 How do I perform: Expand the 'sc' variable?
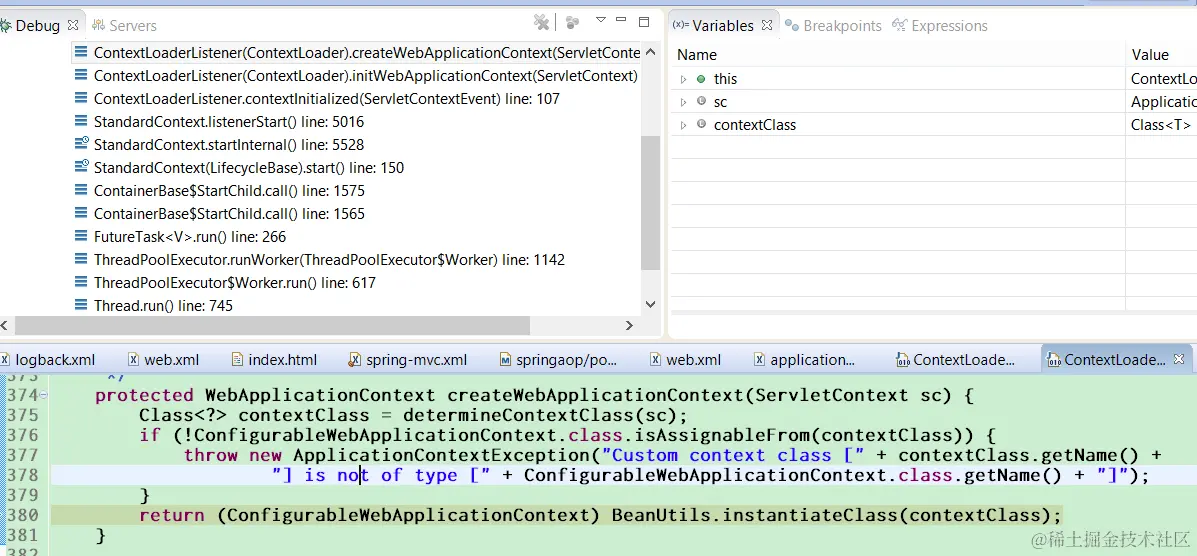pyautogui.click(x=683, y=102)
